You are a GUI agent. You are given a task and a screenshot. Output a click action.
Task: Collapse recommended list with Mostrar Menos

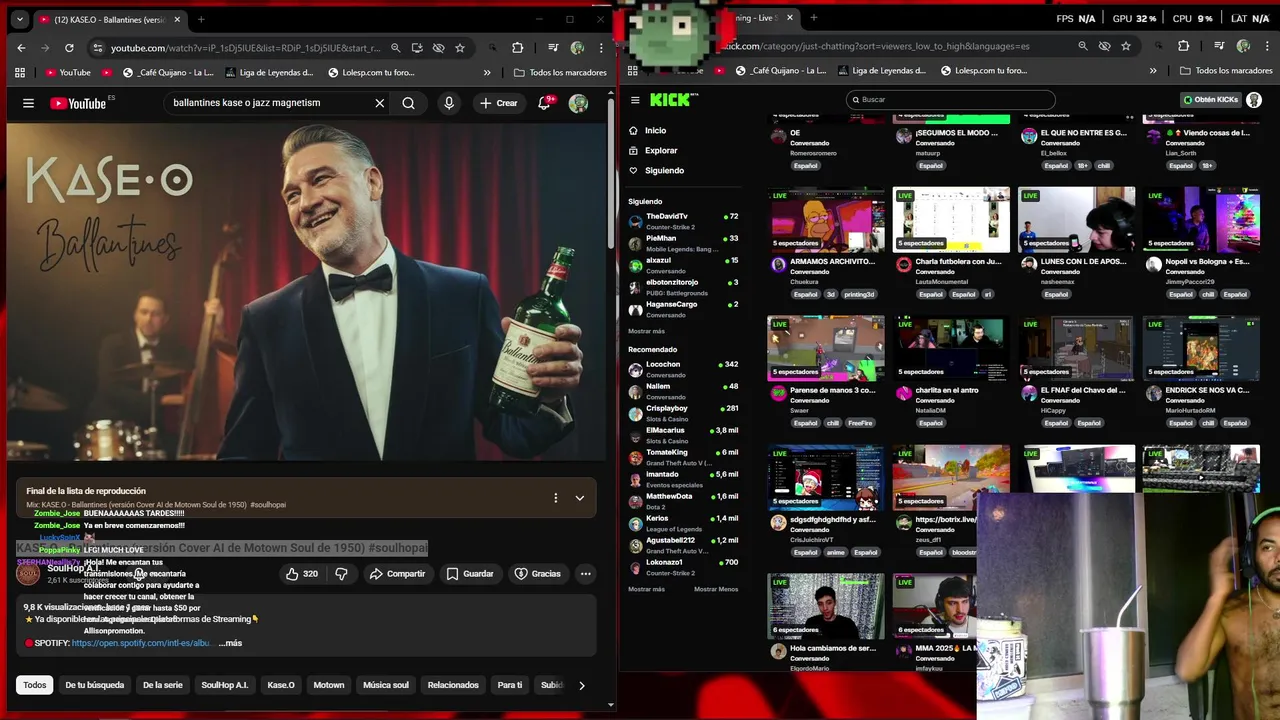(716, 589)
